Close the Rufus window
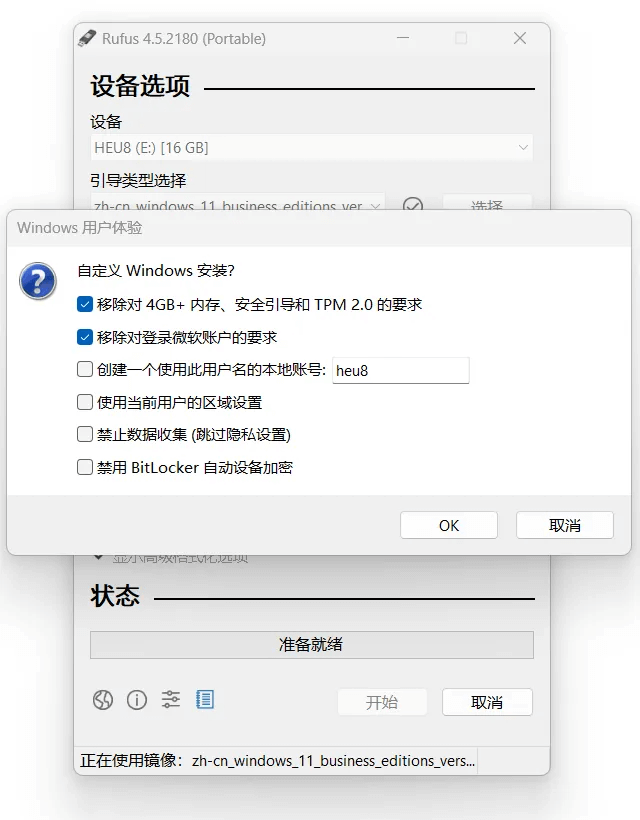The image size is (640, 820). click(x=520, y=38)
